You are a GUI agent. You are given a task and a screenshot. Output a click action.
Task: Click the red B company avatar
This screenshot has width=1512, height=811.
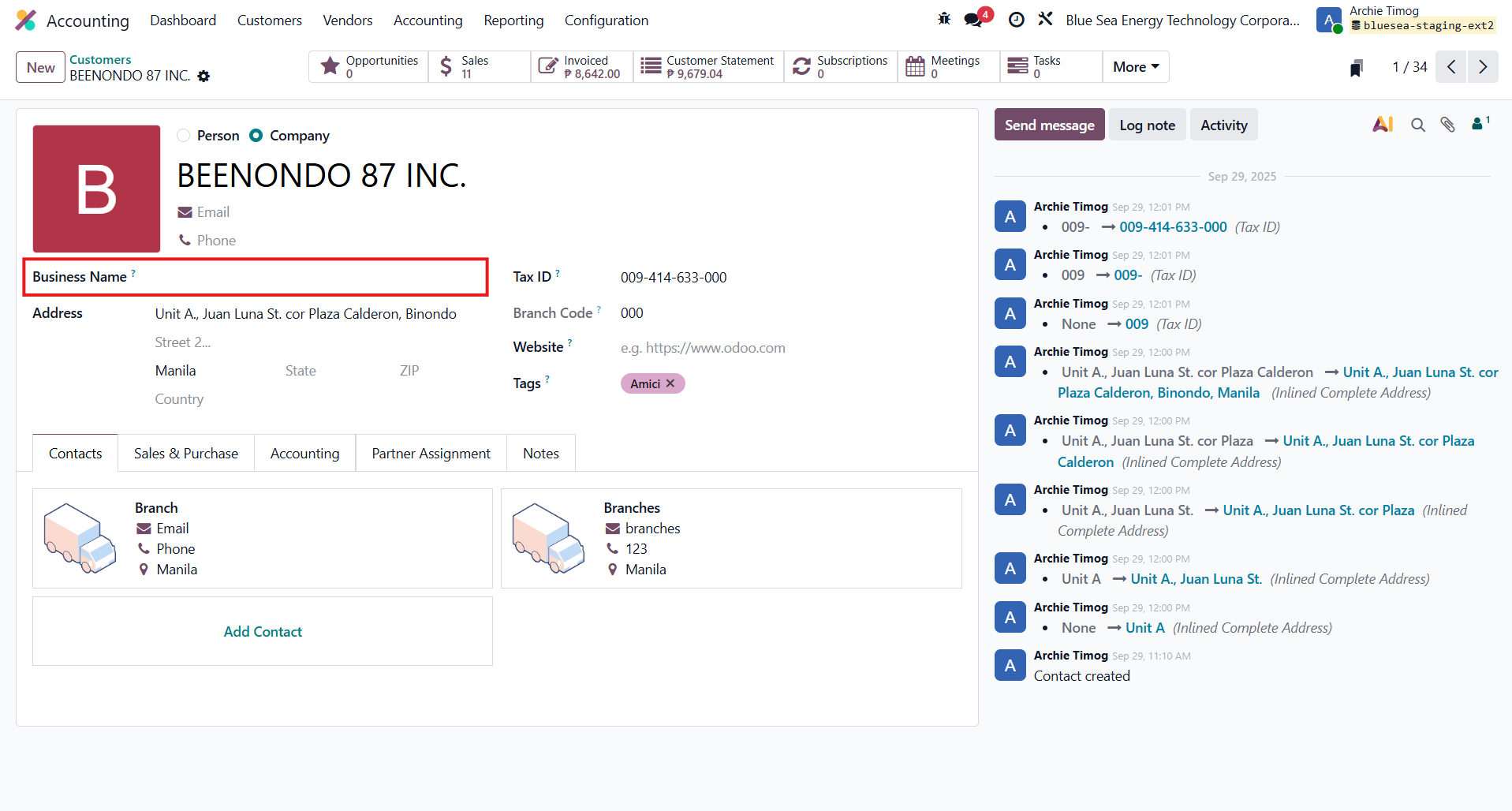tap(96, 189)
